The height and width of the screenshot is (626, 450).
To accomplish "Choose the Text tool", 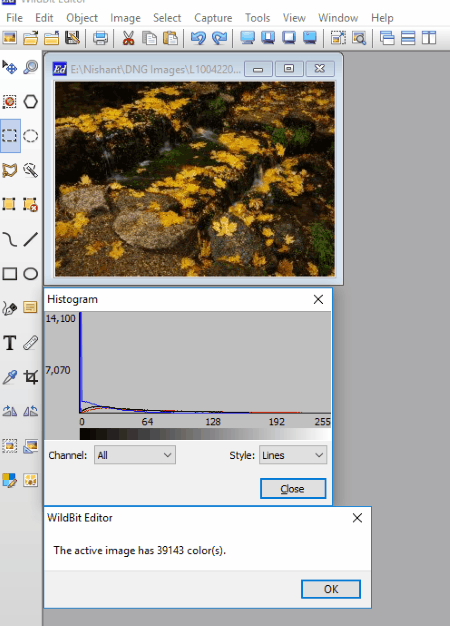I will pos(10,343).
